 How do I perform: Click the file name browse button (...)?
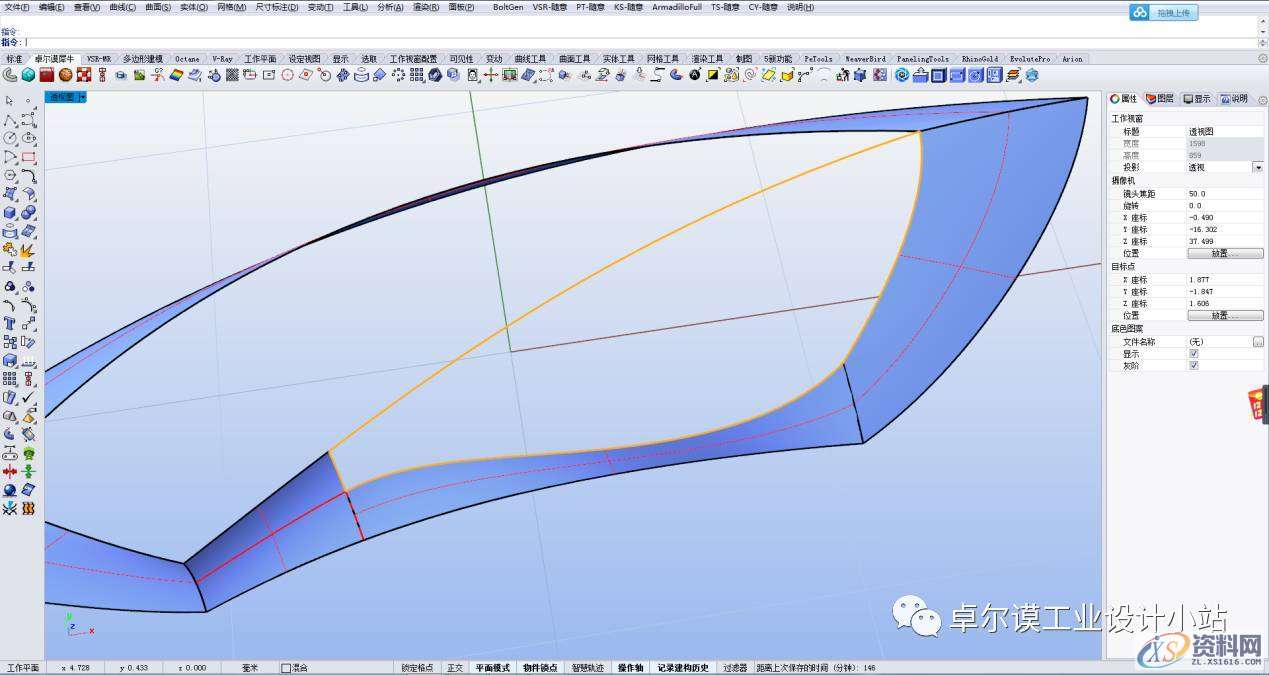[1257, 341]
